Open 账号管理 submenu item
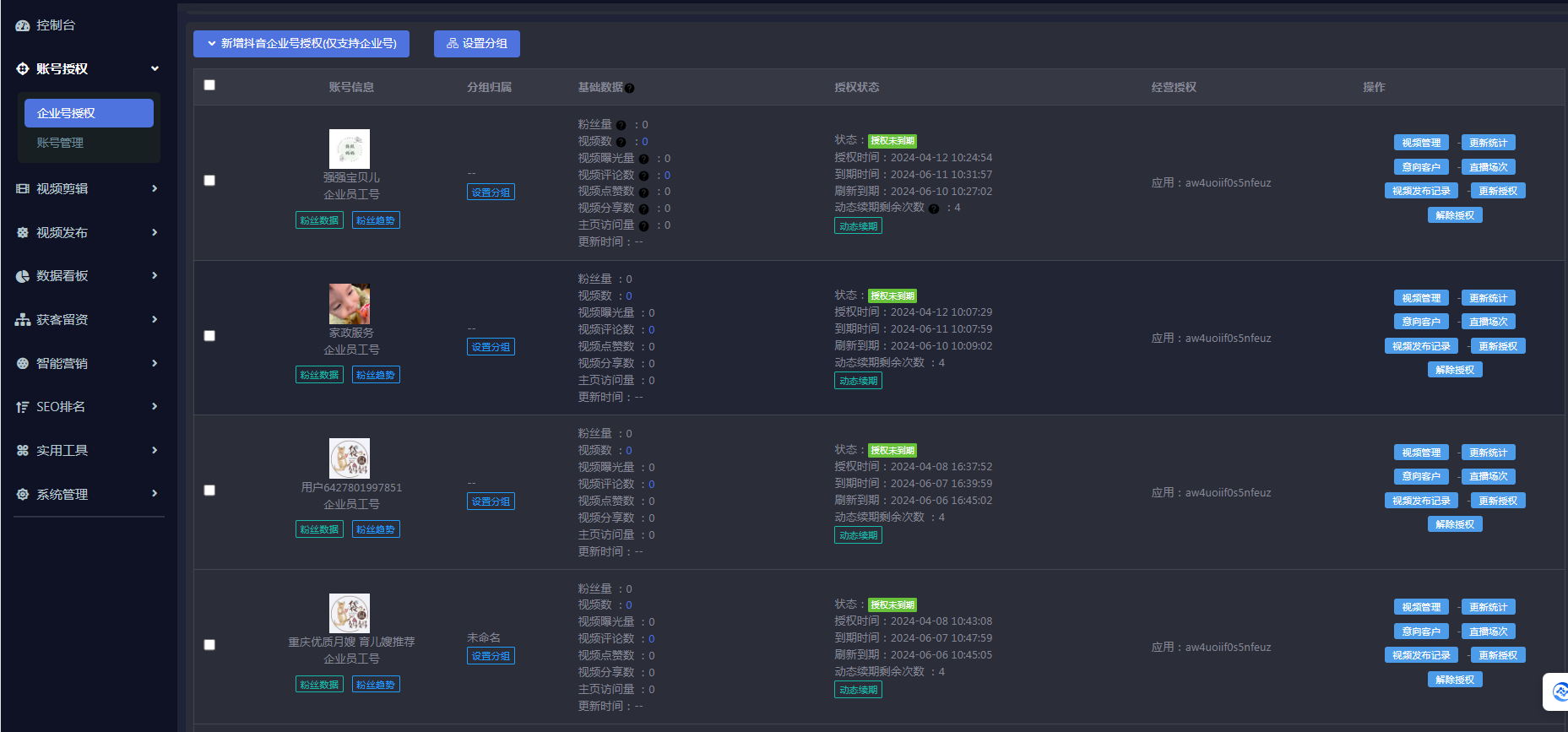The height and width of the screenshot is (732, 1568). coord(60,143)
